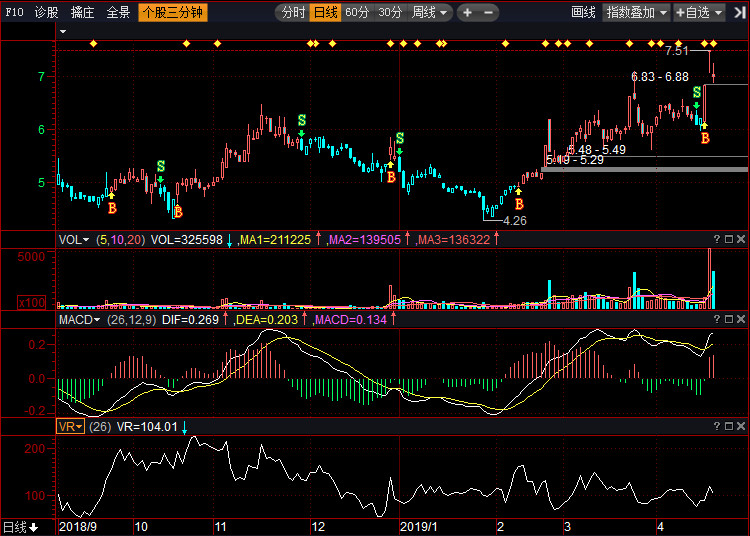Click the last yellow diamond event marker
The image size is (750, 536).
point(713,44)
